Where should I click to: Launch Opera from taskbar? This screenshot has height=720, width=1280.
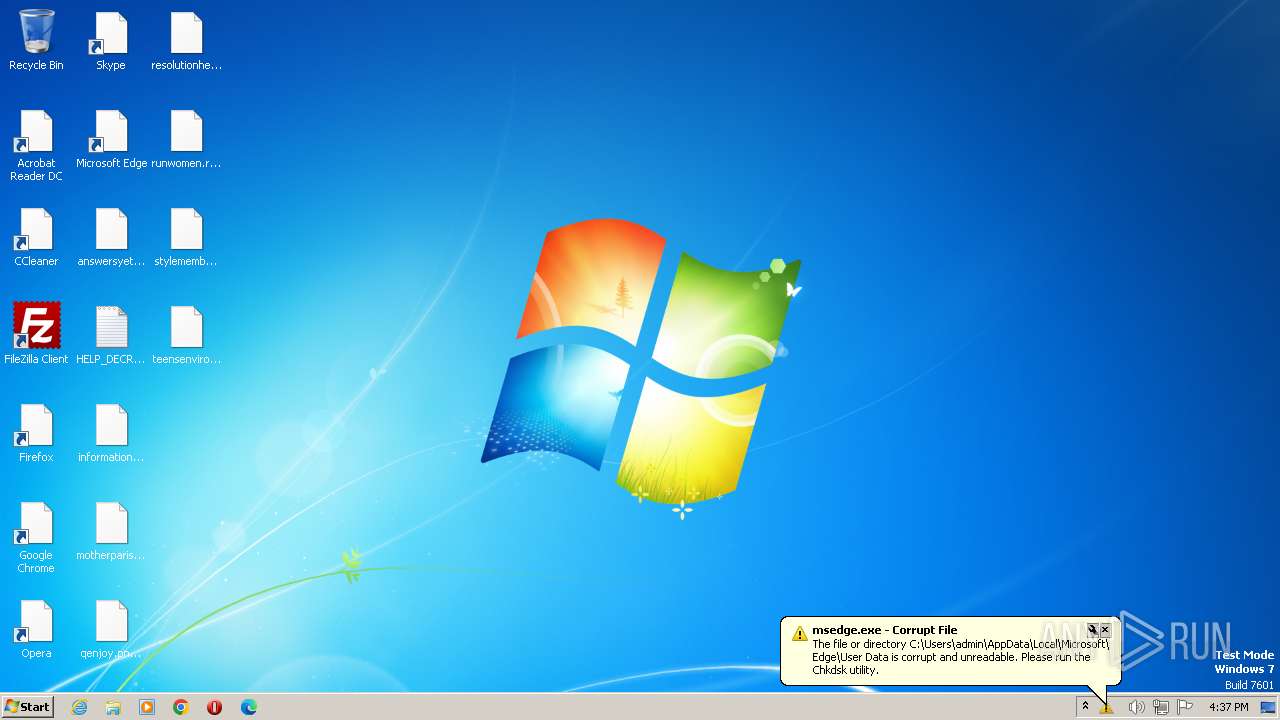coord(214,707)
